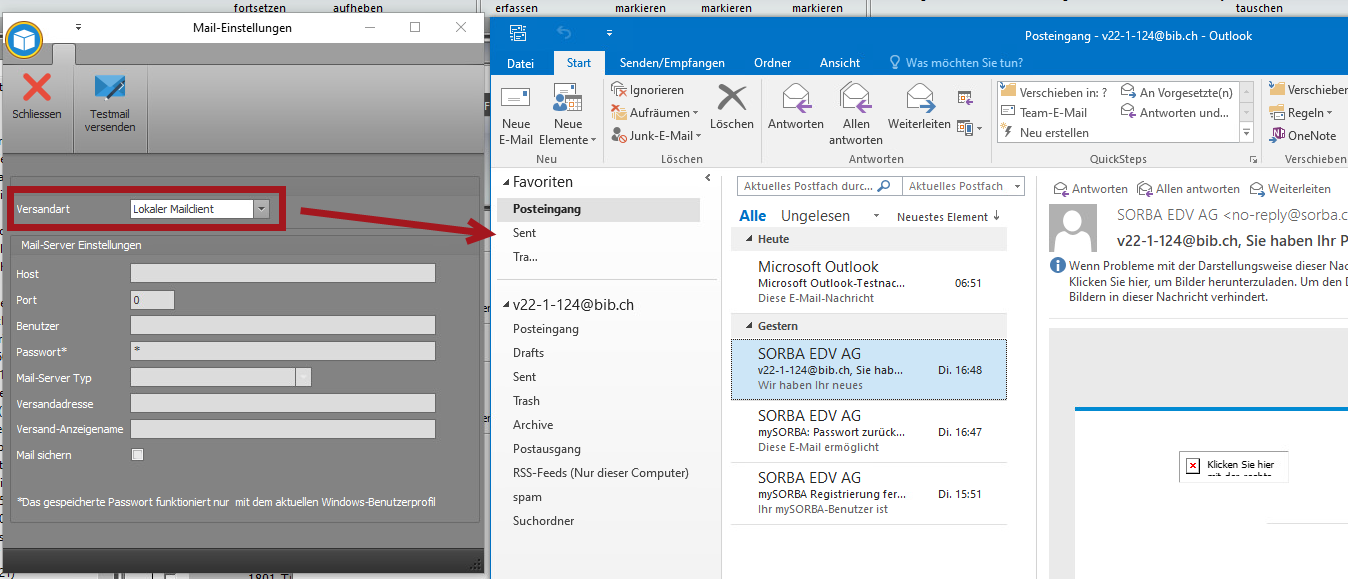Switch to the Ordner tab
This screenshot has height=579, width=1348.
[x=773, y=63]
